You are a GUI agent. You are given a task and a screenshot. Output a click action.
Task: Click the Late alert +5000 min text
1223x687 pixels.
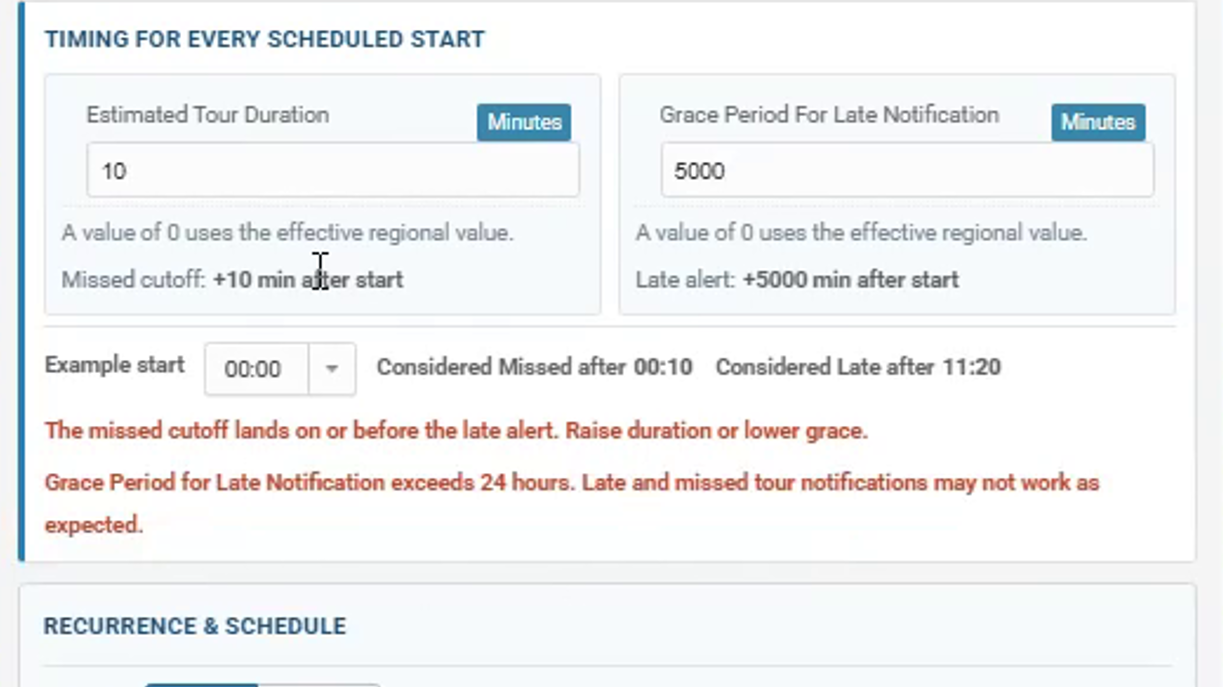pyautogui.click(x=797, y=279)
